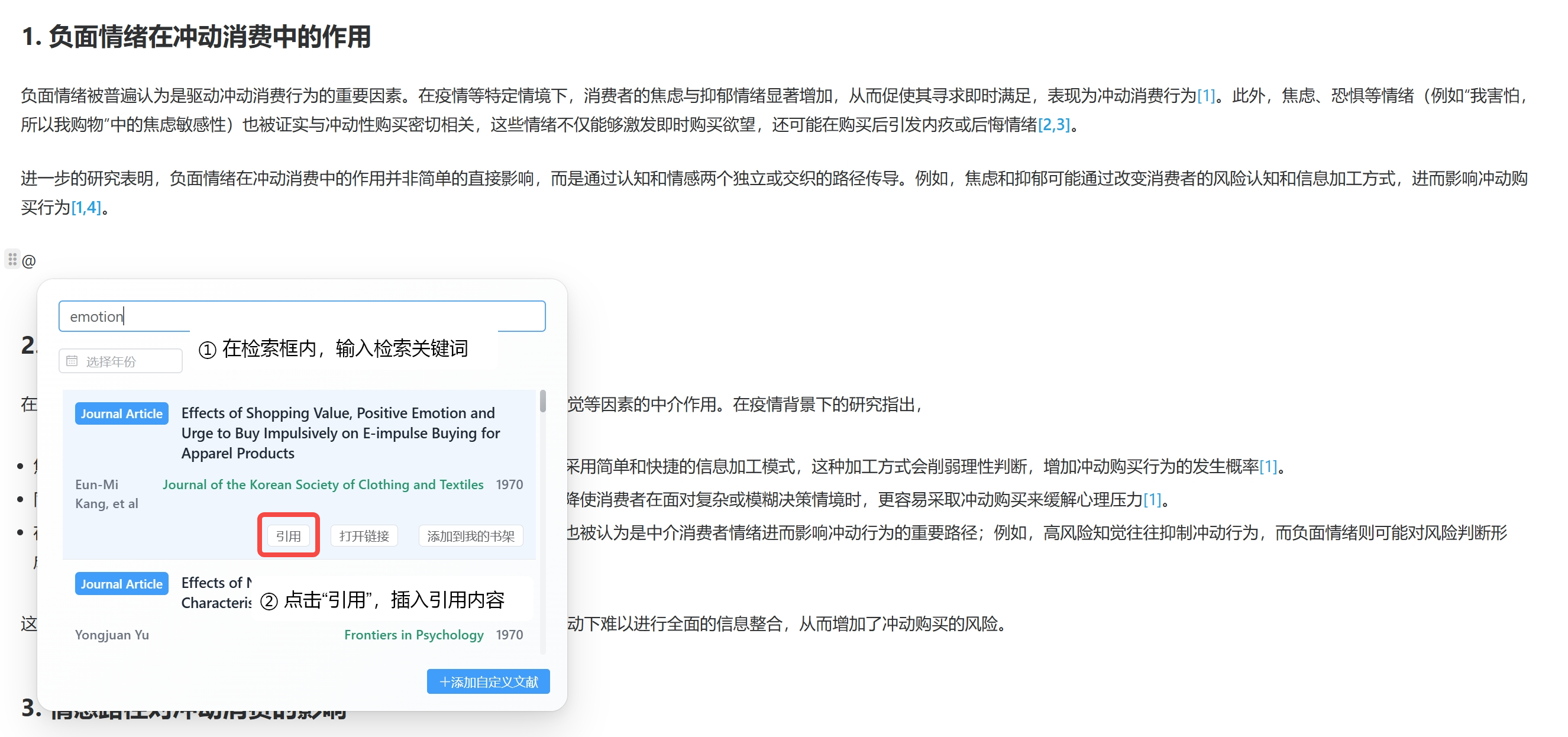Viewport: 1568px width, 737px height.
Task: Click the calendar icon beside 选择年份
Action: point(72,360)
